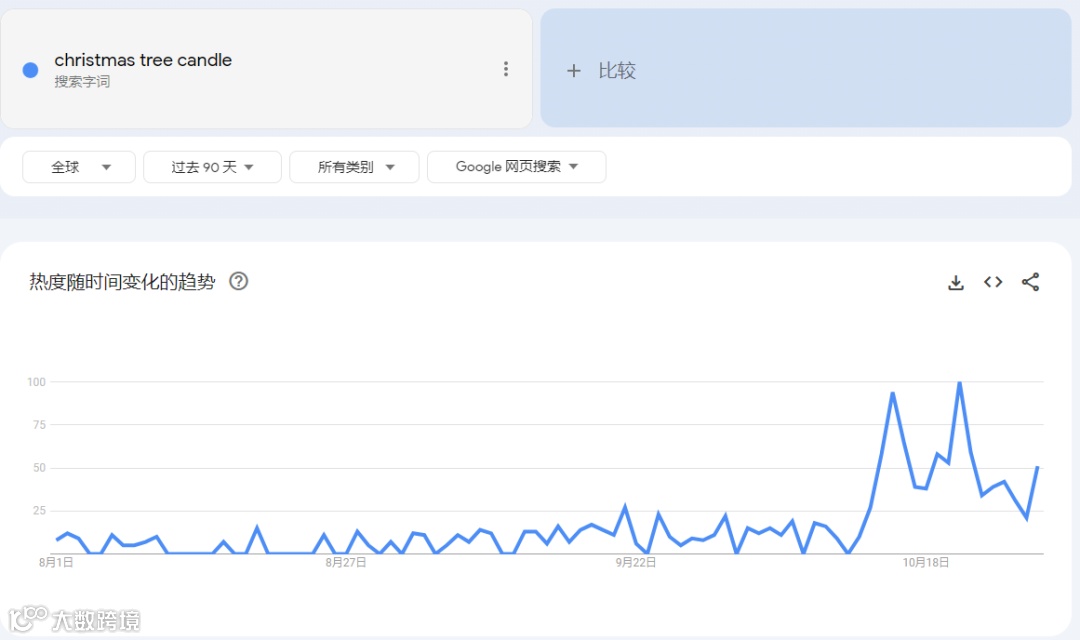Open the 所有类别 category dropdown
1080x640 pixels.
click(354, 167)
